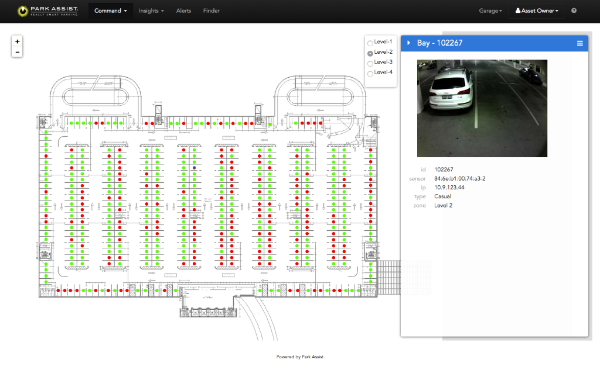Zoom in the map with plus button
600x384 pixels.
[17, 42]
